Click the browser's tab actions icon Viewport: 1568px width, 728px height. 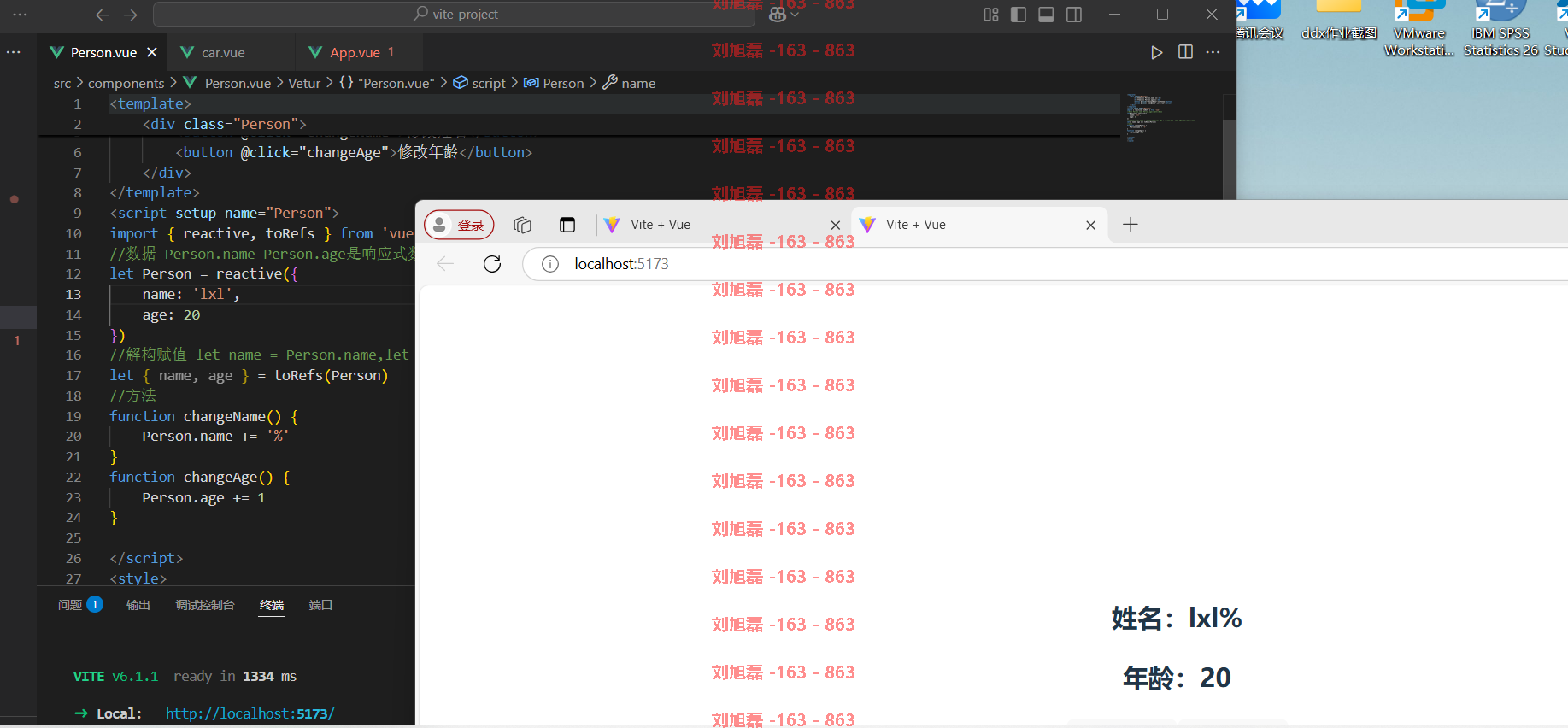point(567,225)
